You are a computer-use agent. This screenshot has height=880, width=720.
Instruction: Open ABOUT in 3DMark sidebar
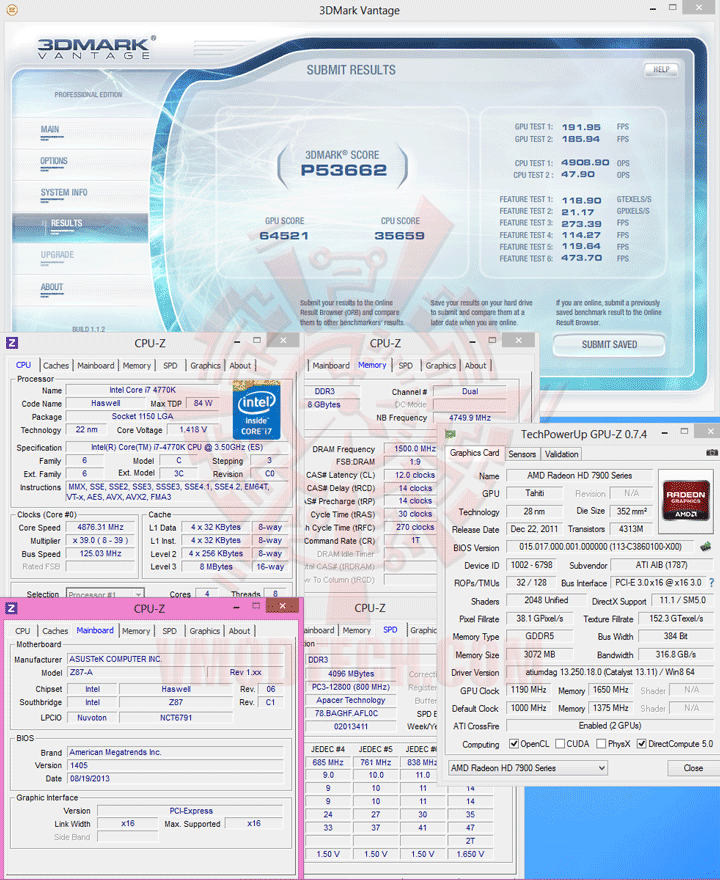coord(52,287)
